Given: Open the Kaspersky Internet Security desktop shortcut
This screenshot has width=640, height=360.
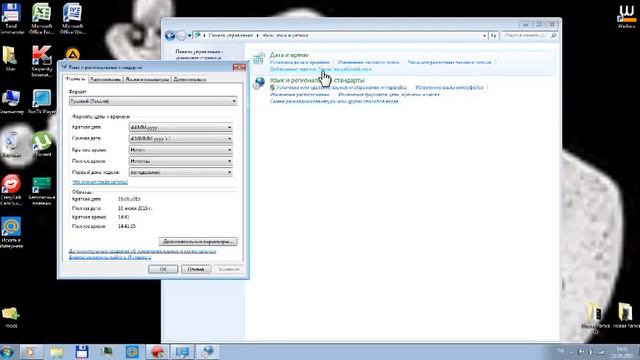Looking at the screenshot, I should click(x=42, y=61).
